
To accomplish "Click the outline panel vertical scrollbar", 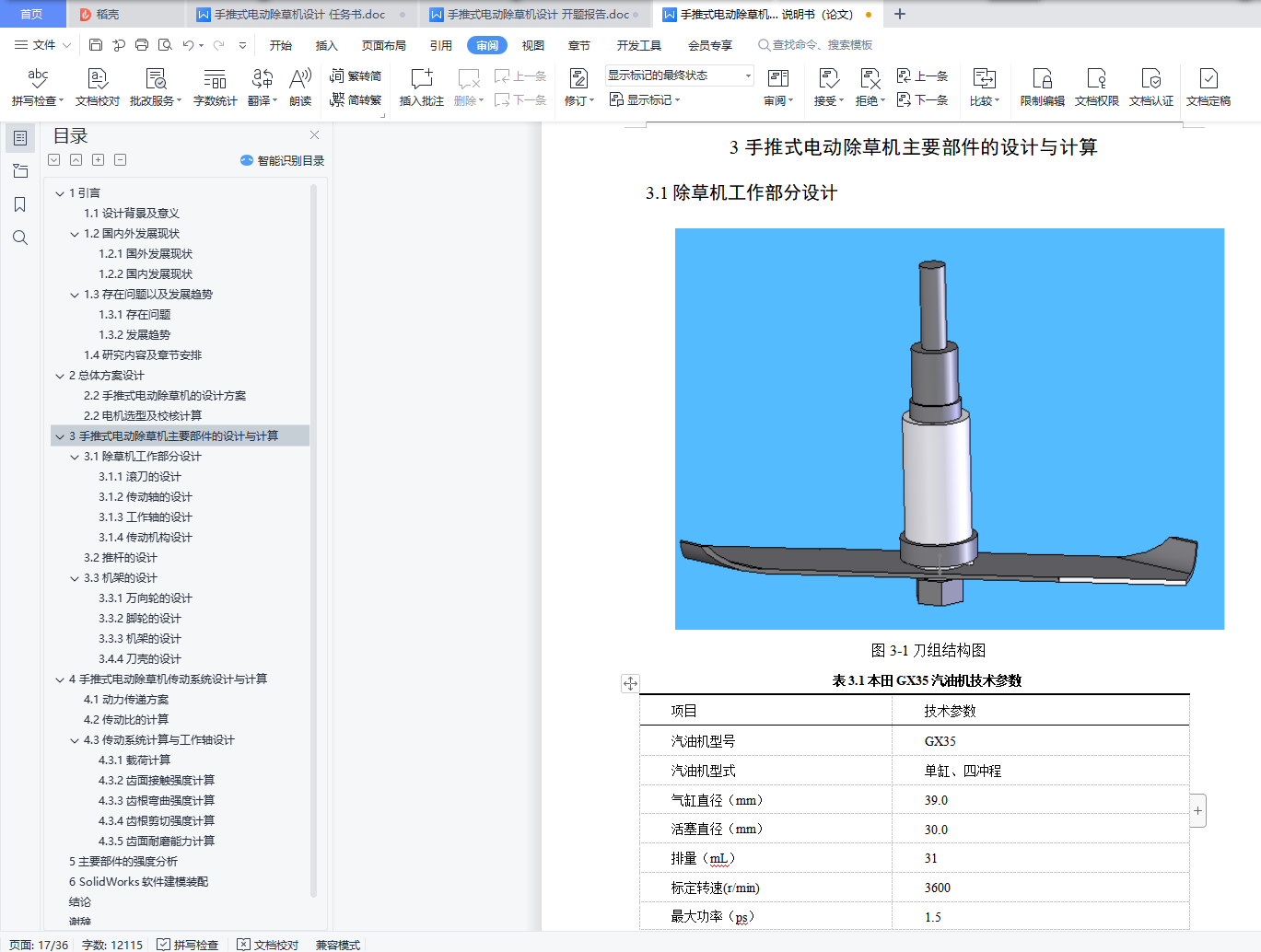I will click(313, 541).
